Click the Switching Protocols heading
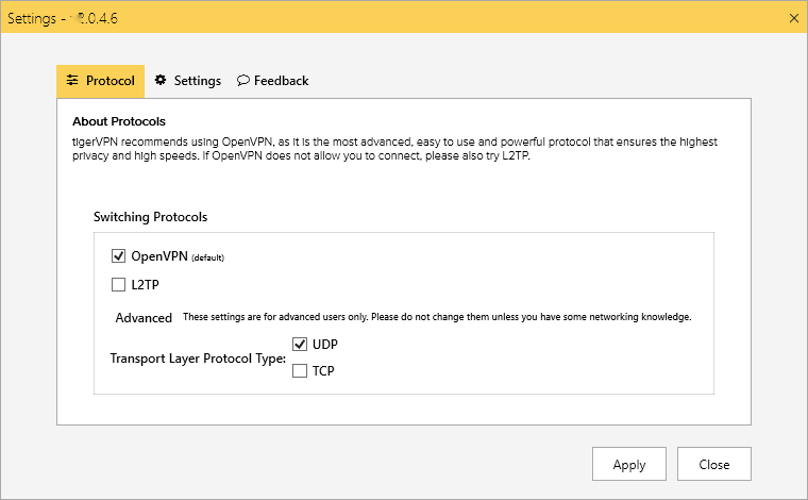This screenshot has height=500, width=808. [150, 216]
